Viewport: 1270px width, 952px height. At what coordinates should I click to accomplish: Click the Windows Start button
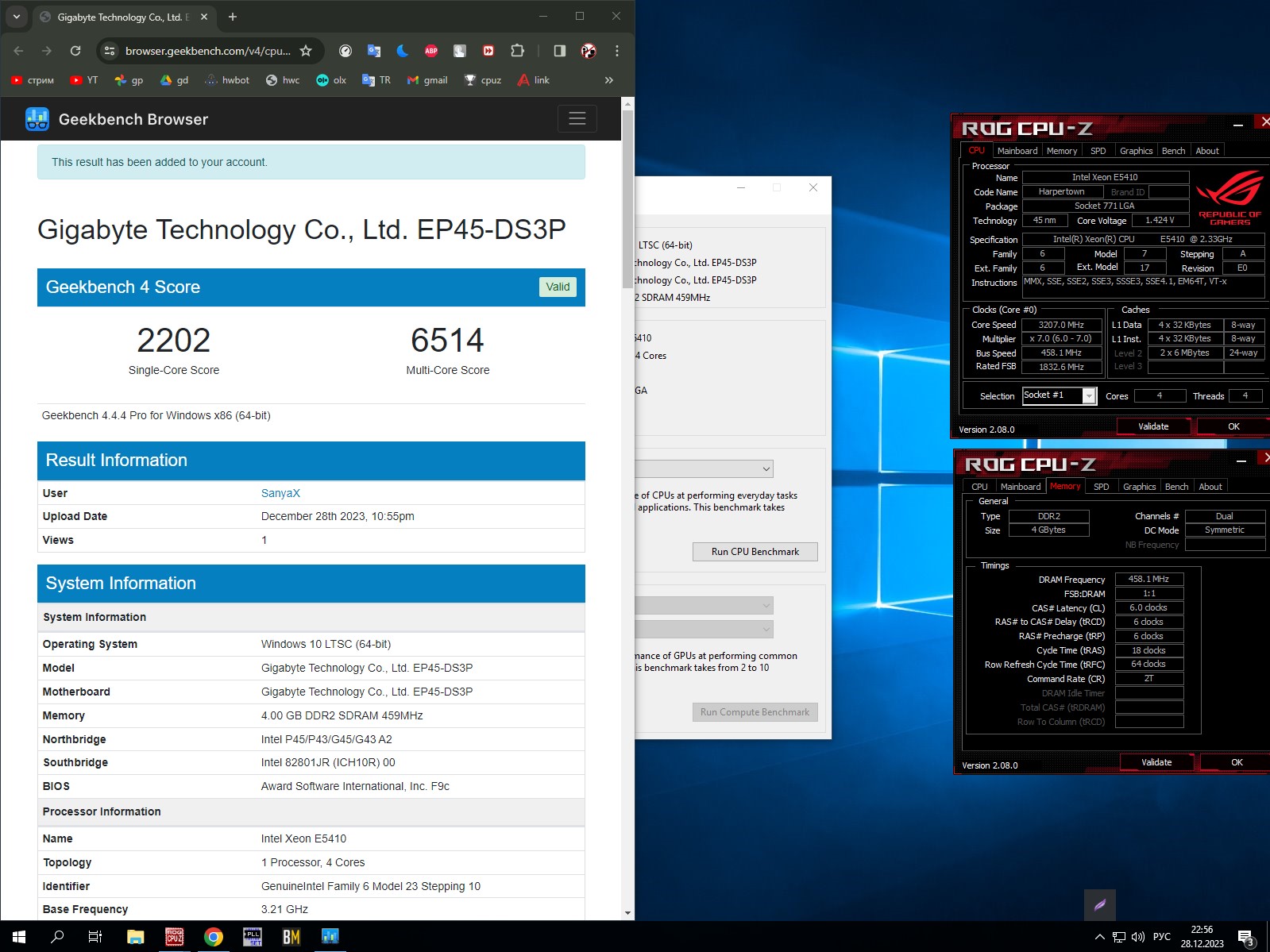tap(19, 937)
